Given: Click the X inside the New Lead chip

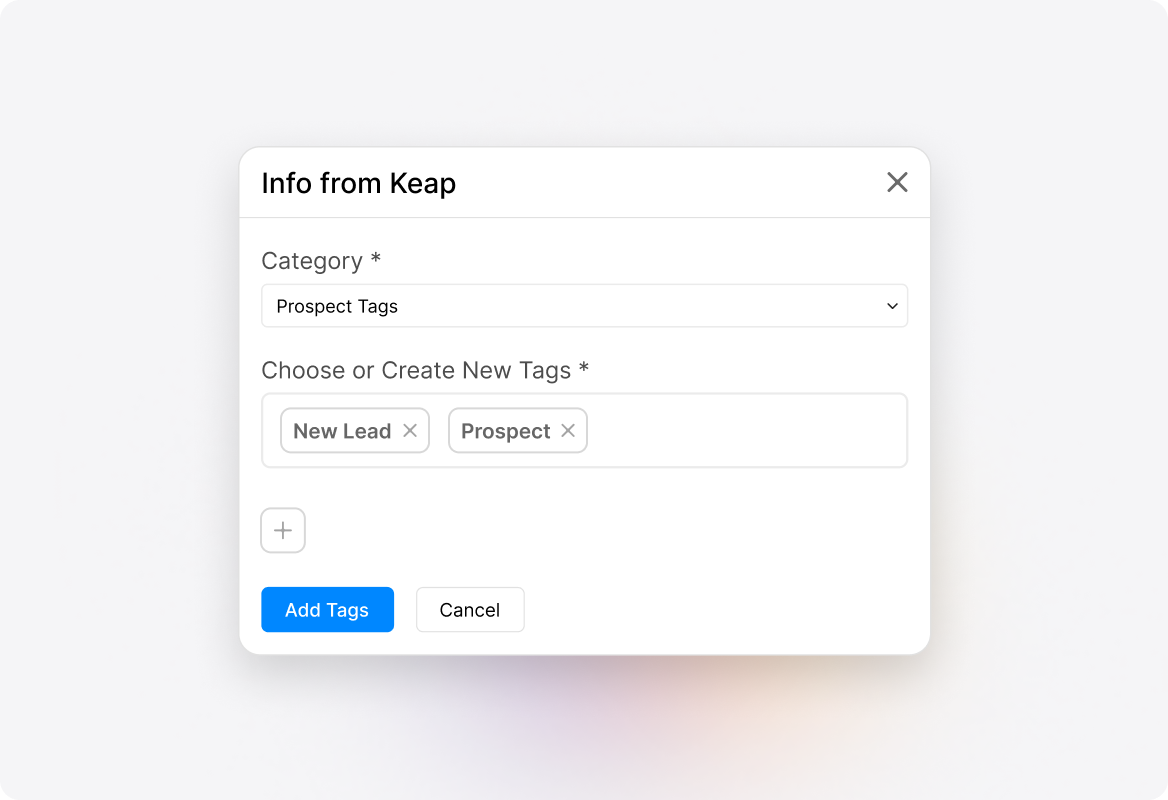Looking at the screenshot, I should tap(410, 430).
